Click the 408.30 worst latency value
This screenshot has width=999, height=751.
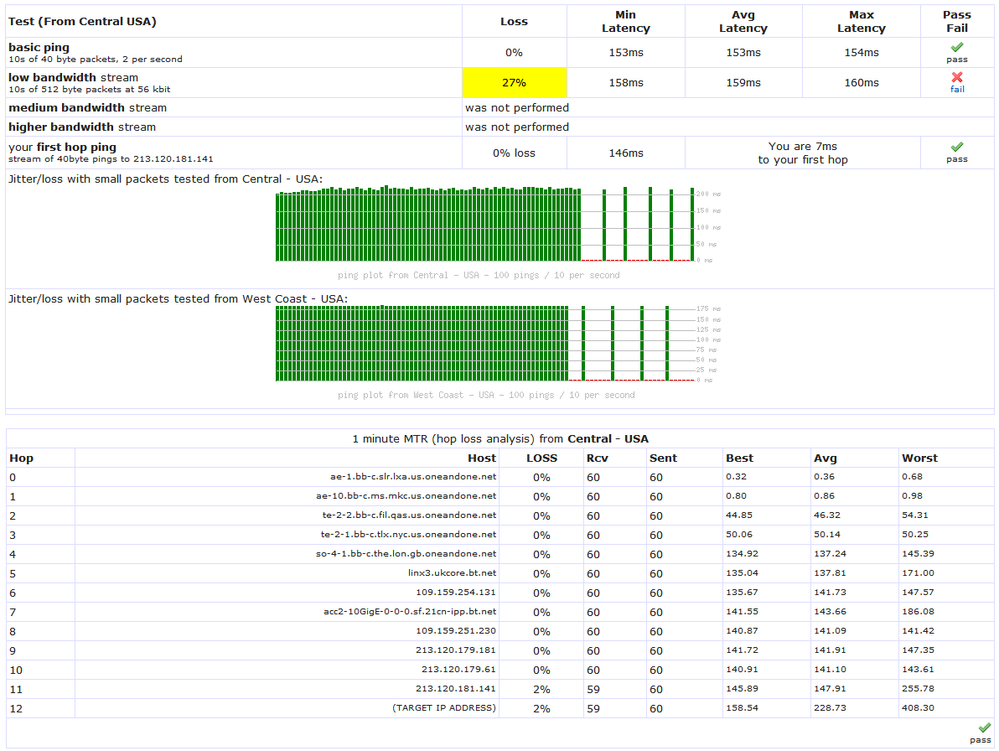pyautogui.click(x=918, y=708)
